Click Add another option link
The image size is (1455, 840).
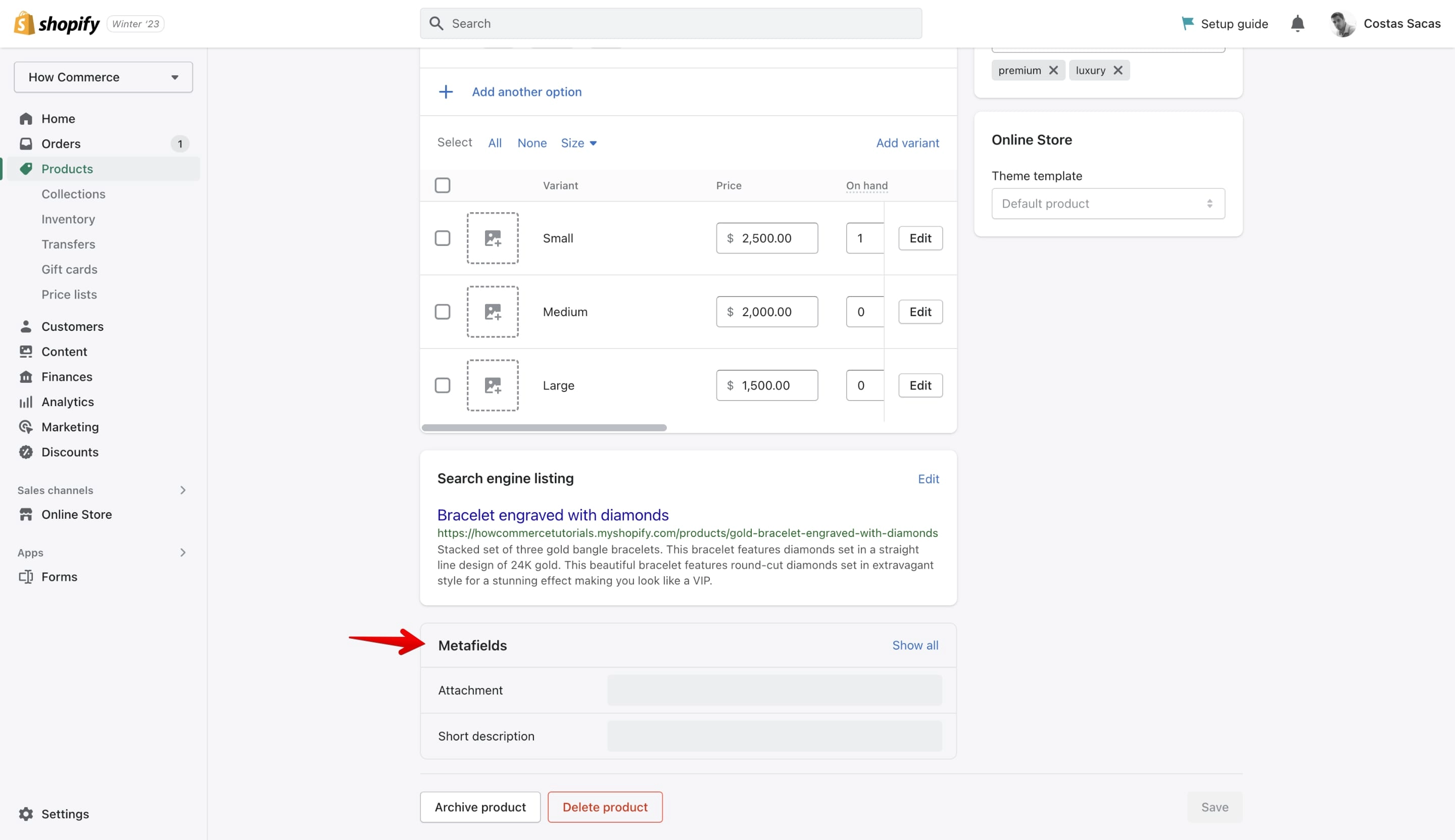tap(527, 92)
